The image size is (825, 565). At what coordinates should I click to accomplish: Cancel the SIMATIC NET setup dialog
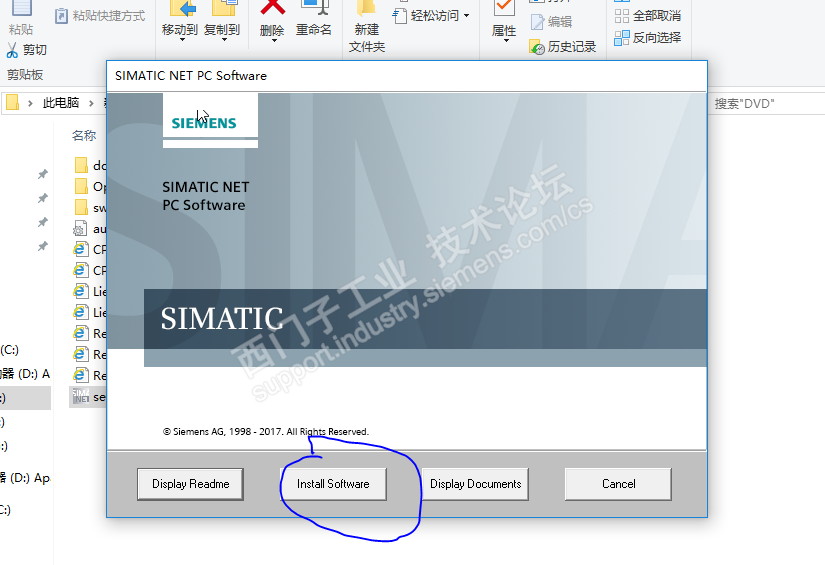[x=618, y=484]
